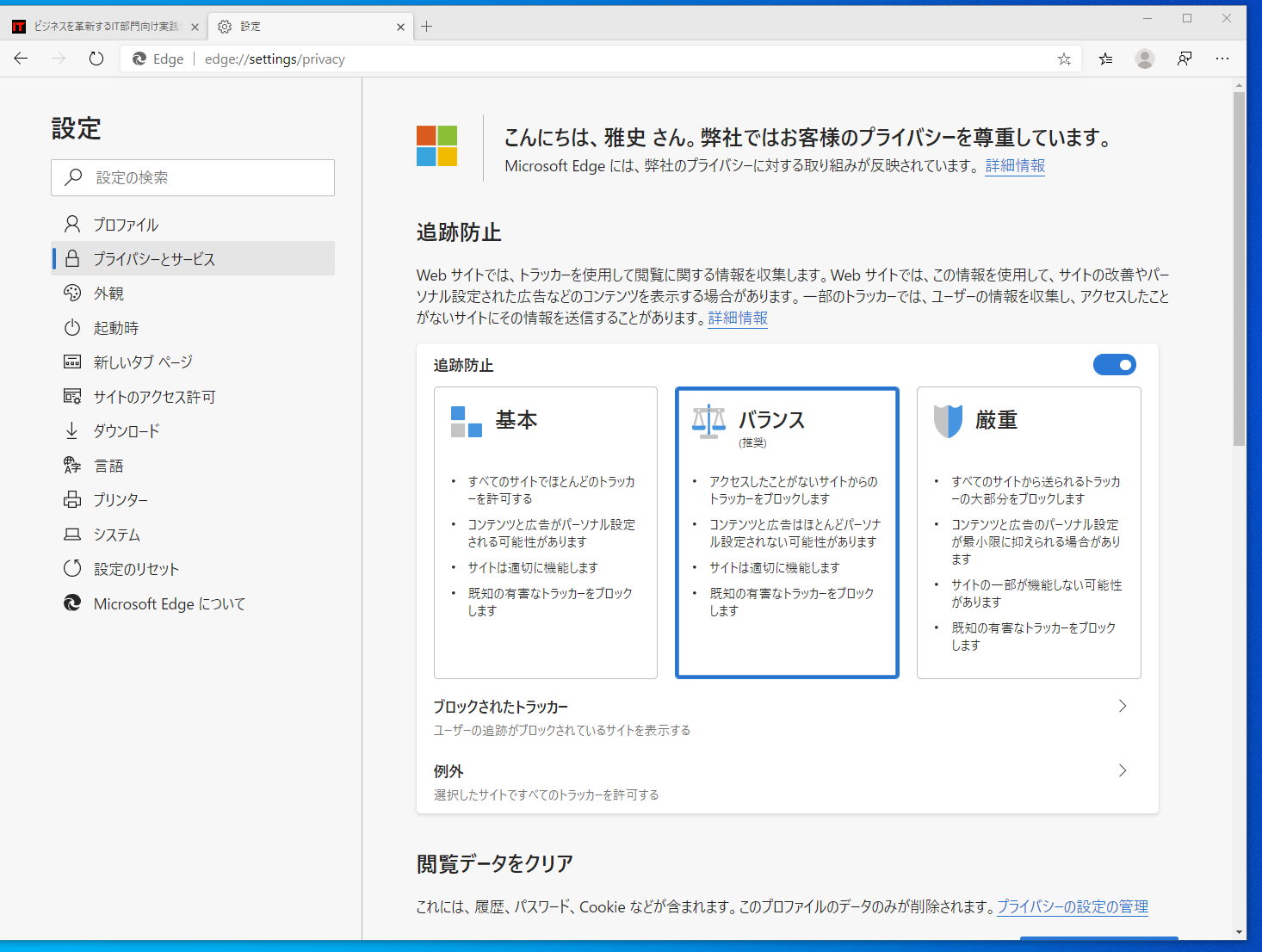Select プライバシーとサービス in sidebar
The height and width of the screenshot is (952, 1262).
(193, 258)
